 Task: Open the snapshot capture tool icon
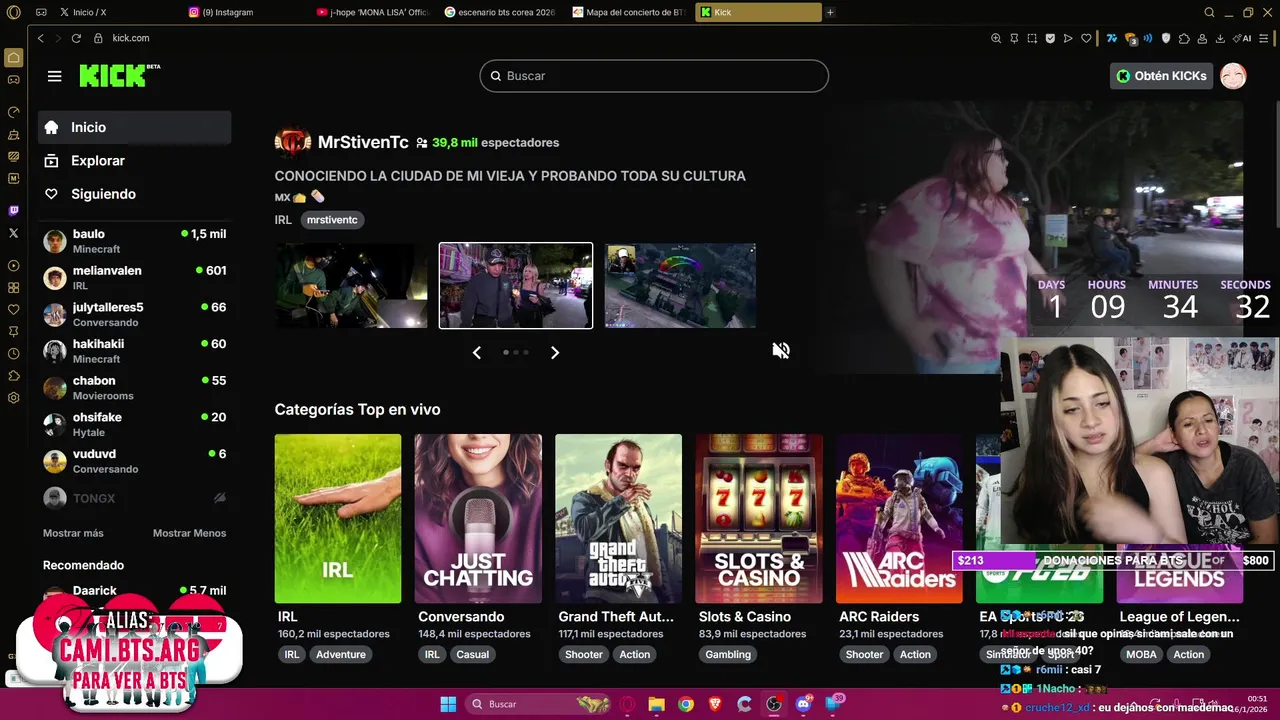(1032, 38)
